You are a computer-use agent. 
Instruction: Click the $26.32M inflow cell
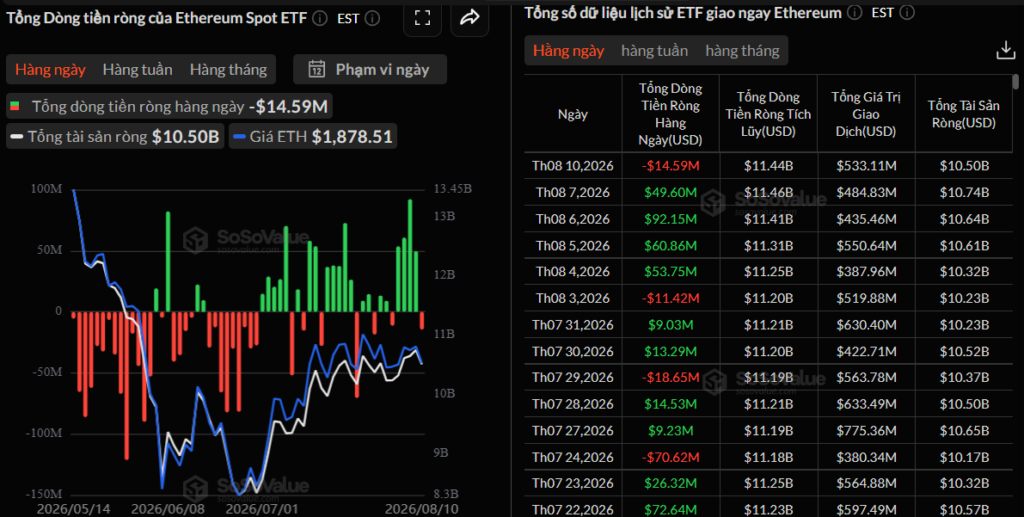point(670,484)
